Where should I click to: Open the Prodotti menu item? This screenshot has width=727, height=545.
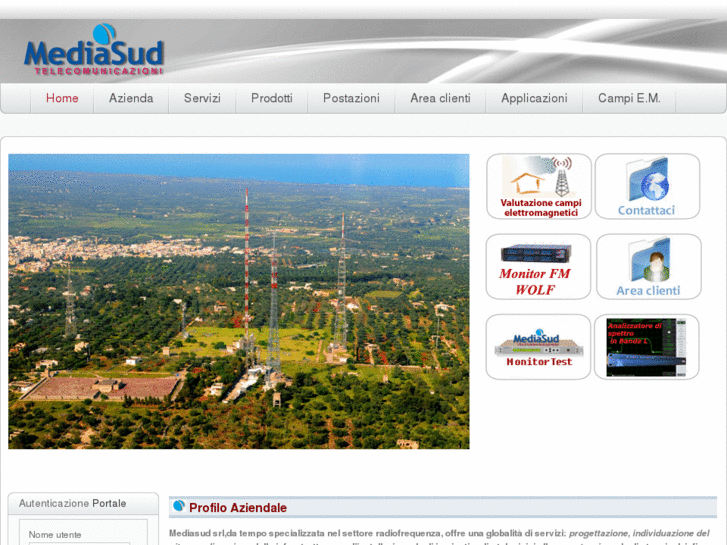coord(272,98)
